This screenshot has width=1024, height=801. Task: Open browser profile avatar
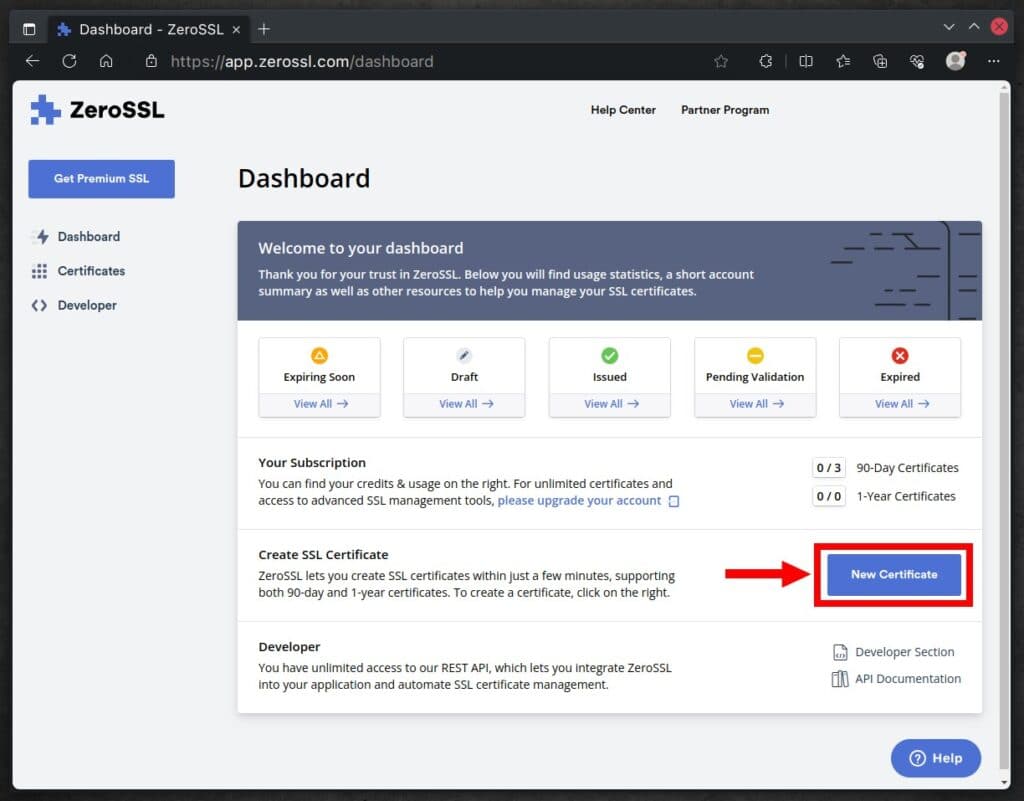(956, 61)
